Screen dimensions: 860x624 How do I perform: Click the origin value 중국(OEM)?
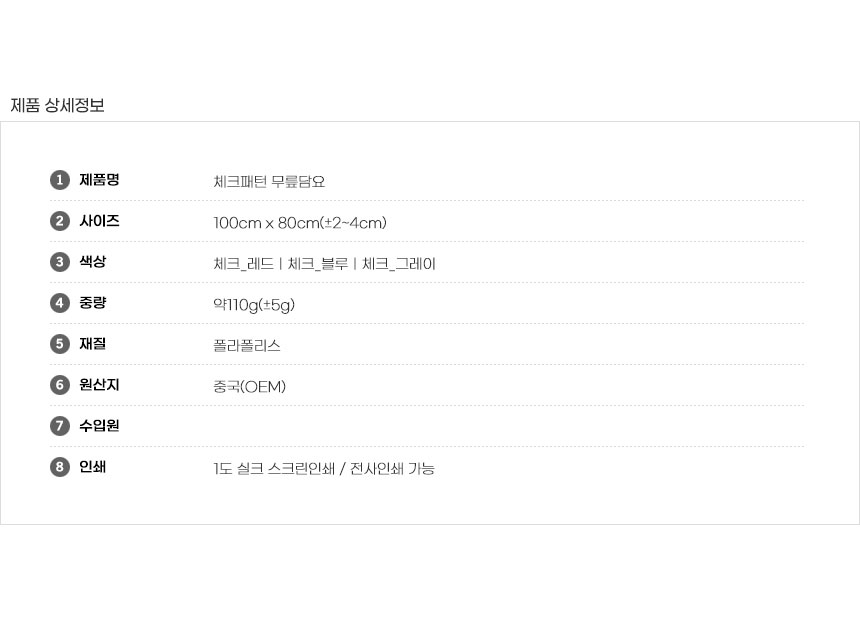click(250, 387)
